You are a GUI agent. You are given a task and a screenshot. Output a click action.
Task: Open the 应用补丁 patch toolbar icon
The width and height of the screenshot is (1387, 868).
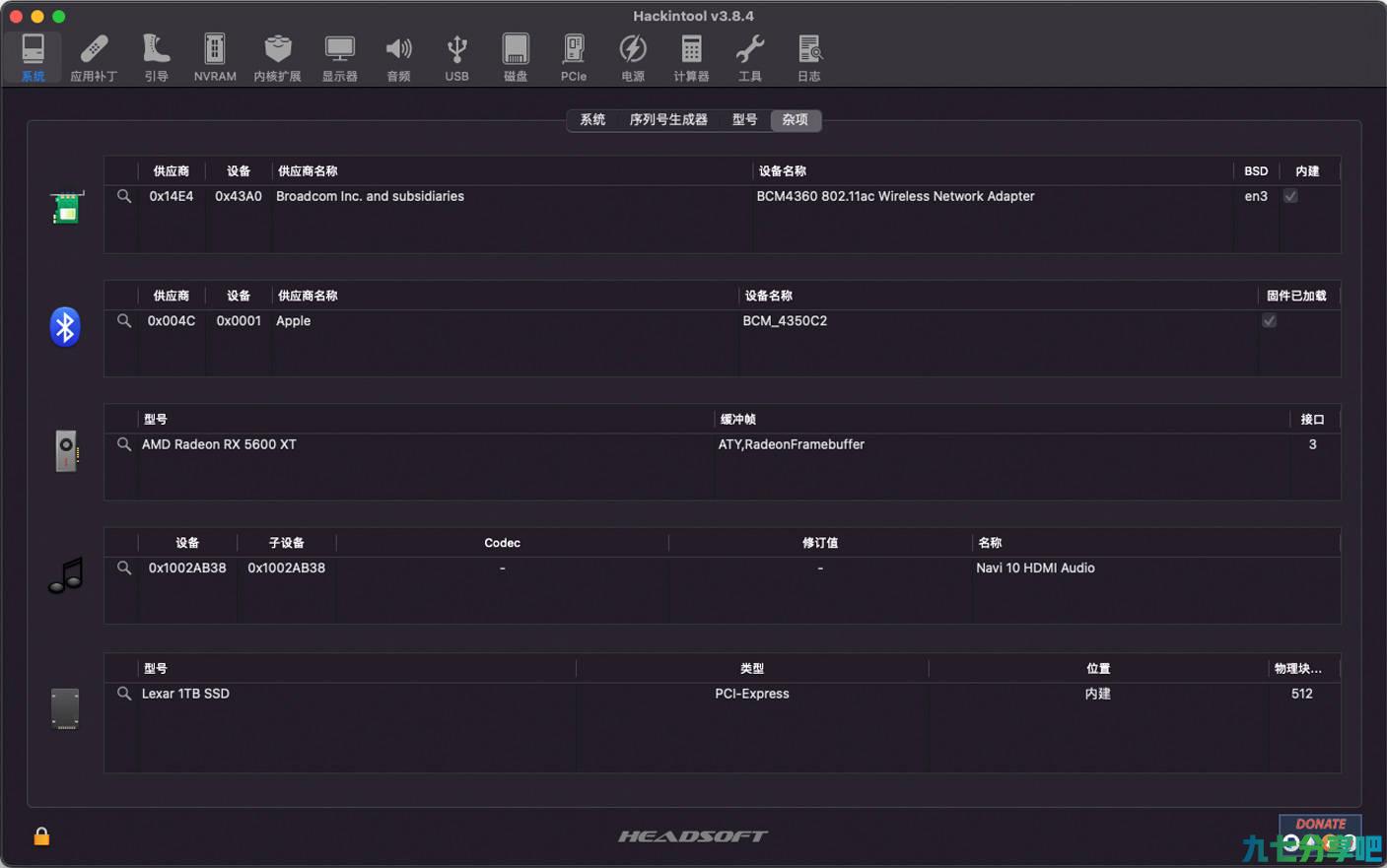click(x=94, y=57)
